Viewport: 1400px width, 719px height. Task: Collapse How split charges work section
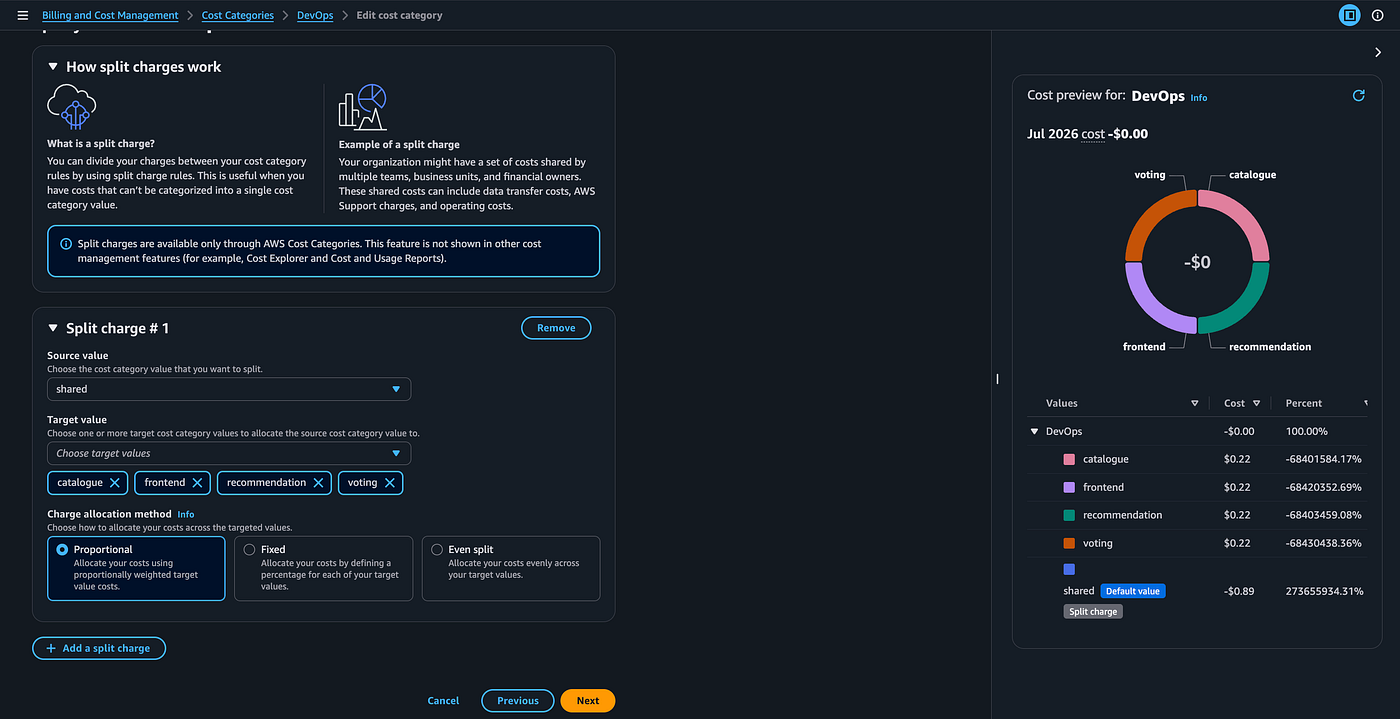click(53, 67)
